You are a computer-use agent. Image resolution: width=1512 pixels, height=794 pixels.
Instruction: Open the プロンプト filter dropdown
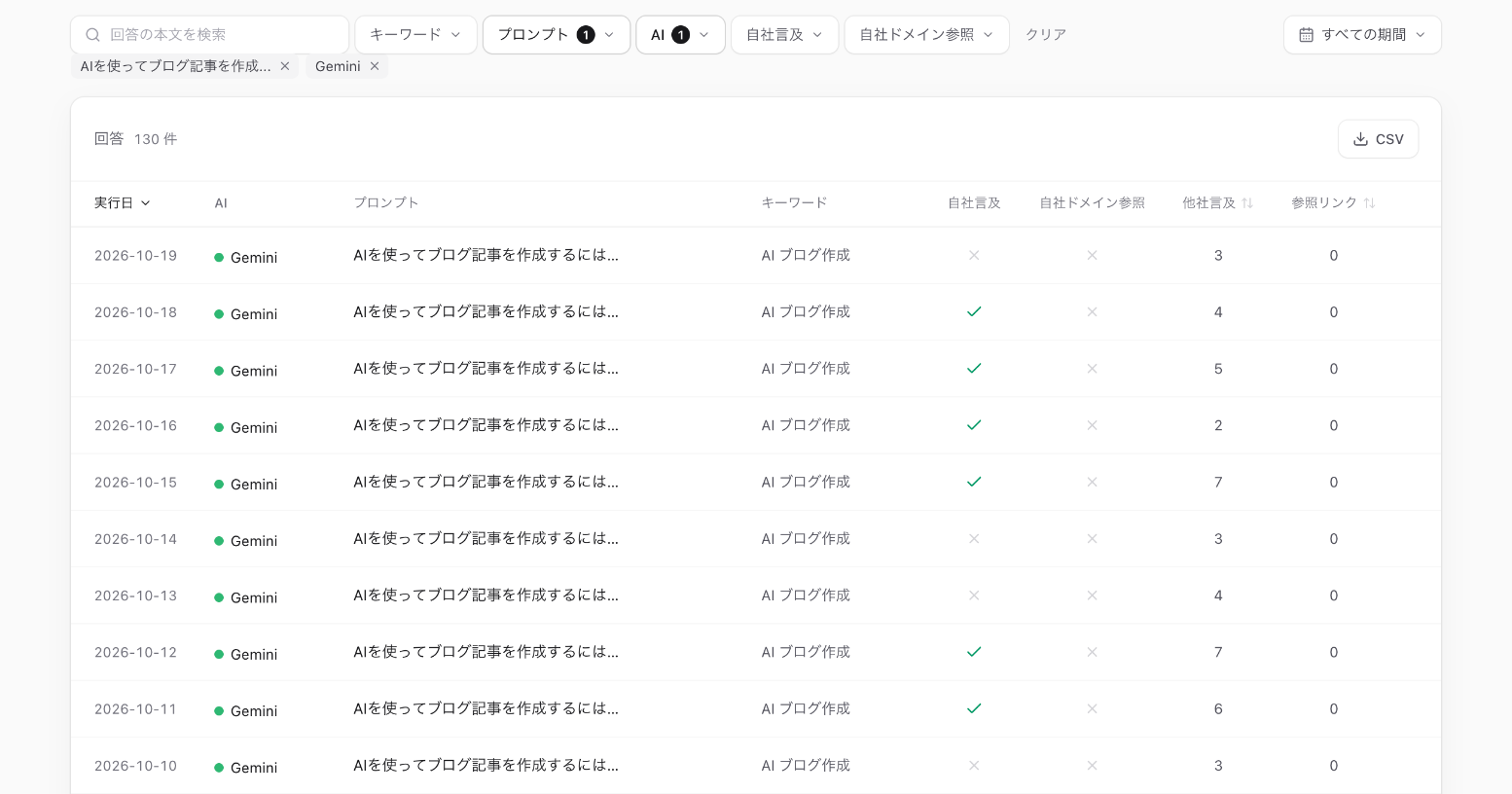coord(557,35)
